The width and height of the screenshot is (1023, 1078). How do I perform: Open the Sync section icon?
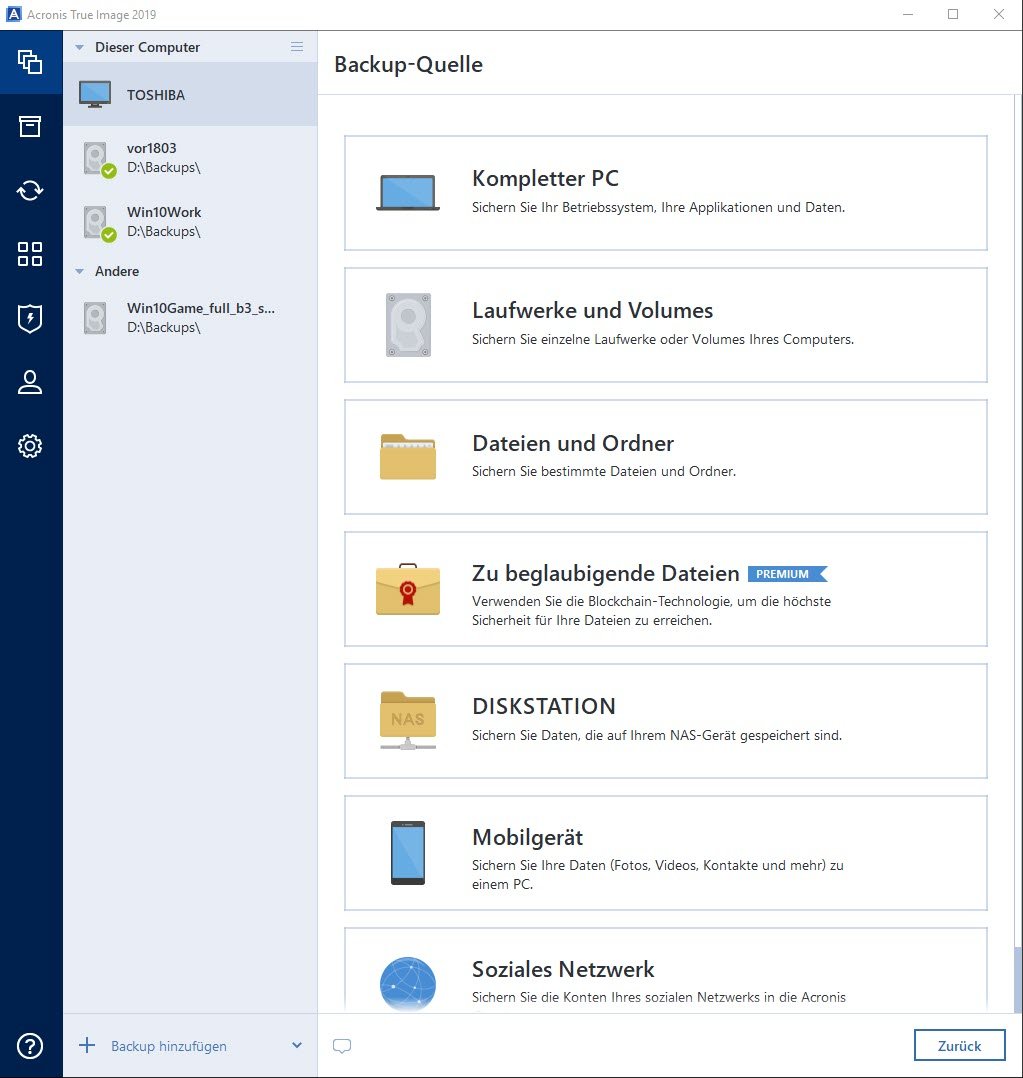30,190
